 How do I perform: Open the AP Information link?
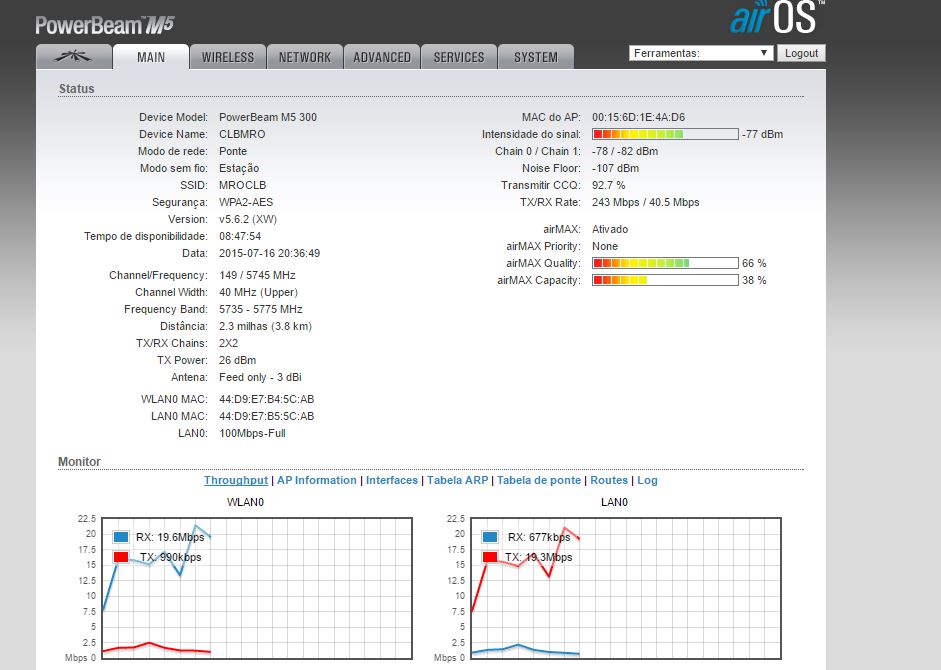tap(317, 480)
